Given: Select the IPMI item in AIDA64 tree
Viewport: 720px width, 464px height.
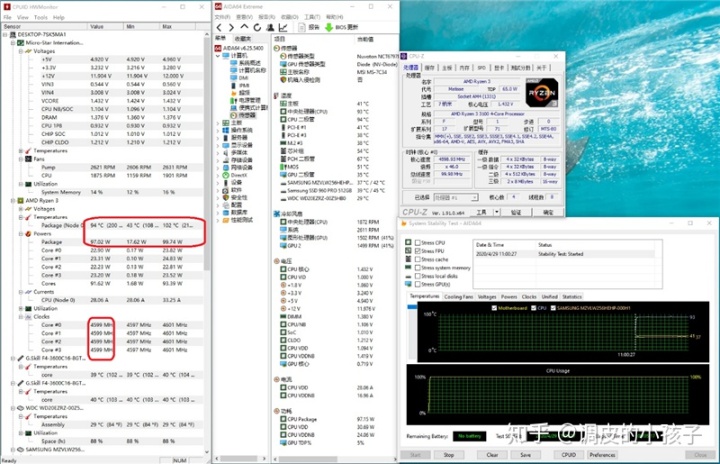Looking at the screenshot, I should point(239,85).
